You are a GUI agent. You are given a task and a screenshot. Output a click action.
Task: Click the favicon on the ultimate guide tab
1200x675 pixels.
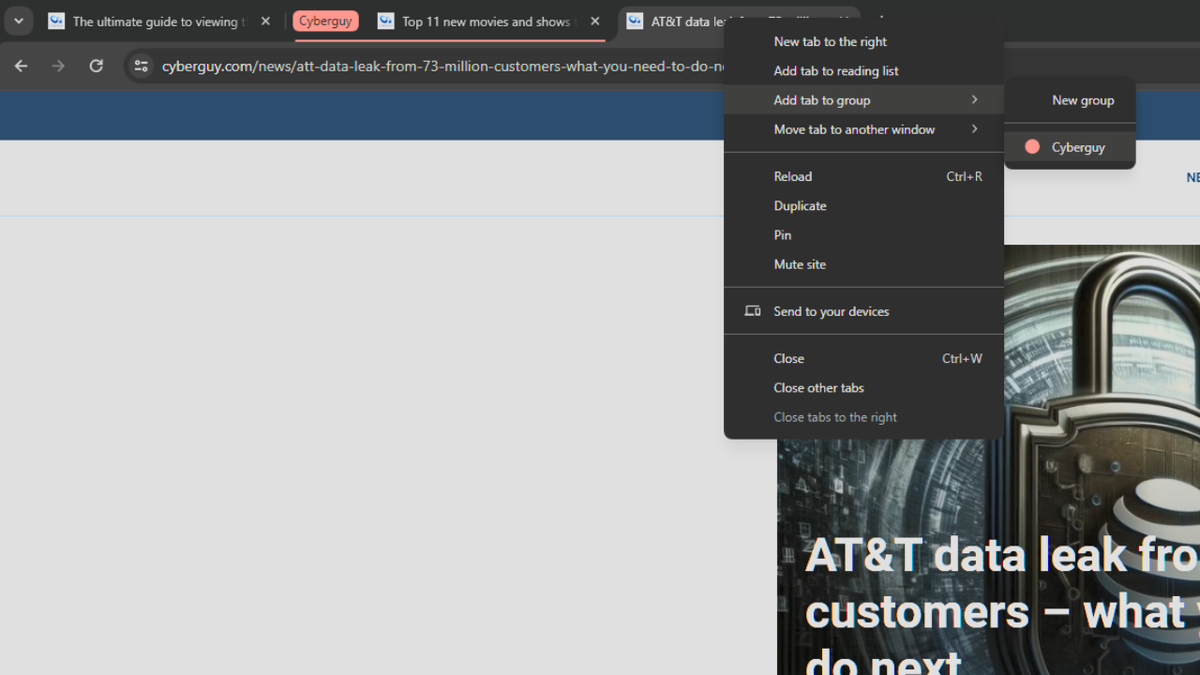click(x=56, y=21)
